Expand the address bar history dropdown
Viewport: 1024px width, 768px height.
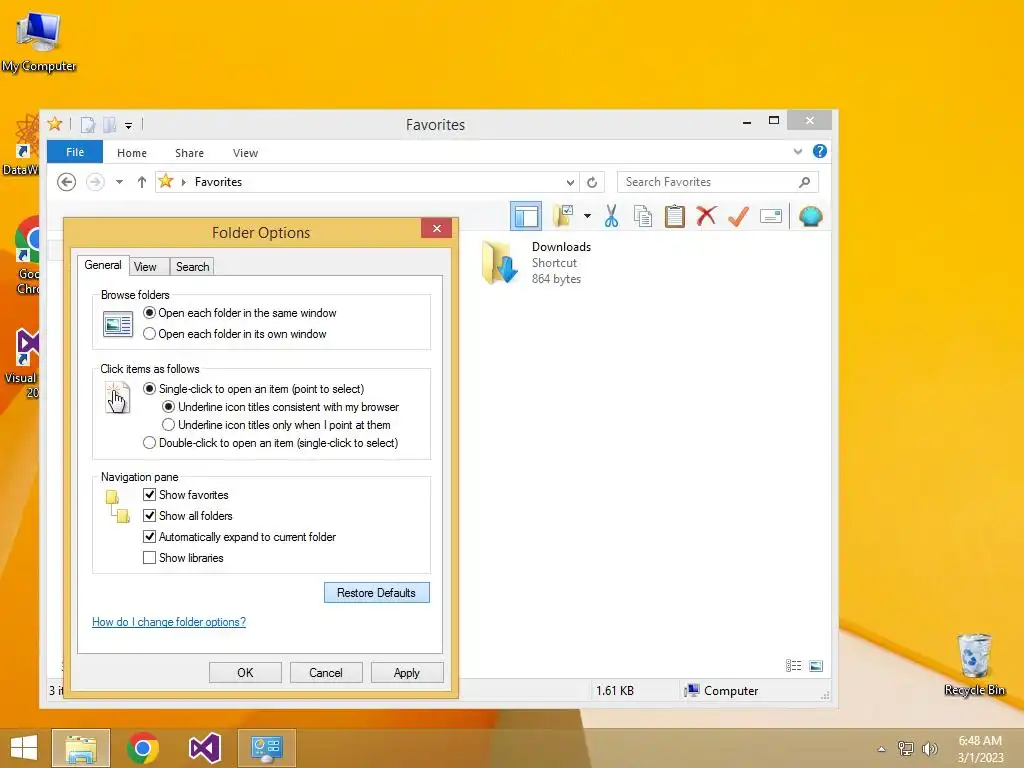pyautogui.click(x=570, y=182)
